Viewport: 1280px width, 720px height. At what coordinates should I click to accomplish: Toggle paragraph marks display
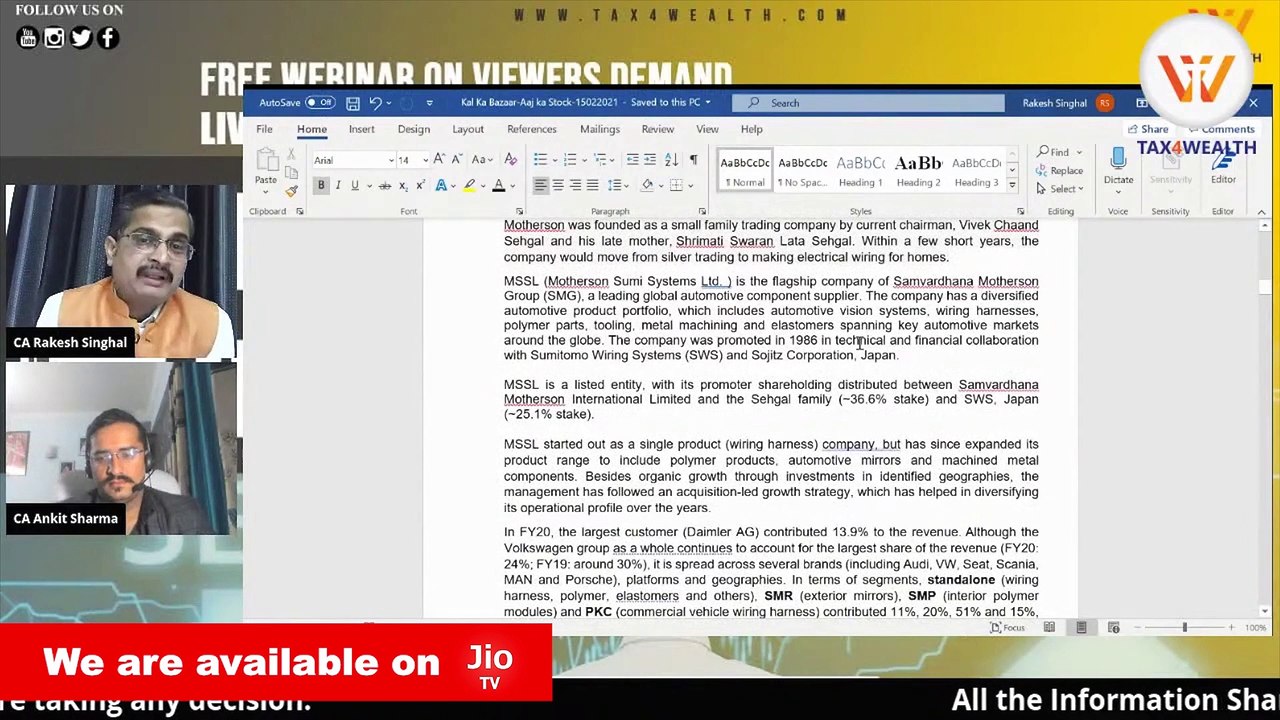click(x=693, y=160)
